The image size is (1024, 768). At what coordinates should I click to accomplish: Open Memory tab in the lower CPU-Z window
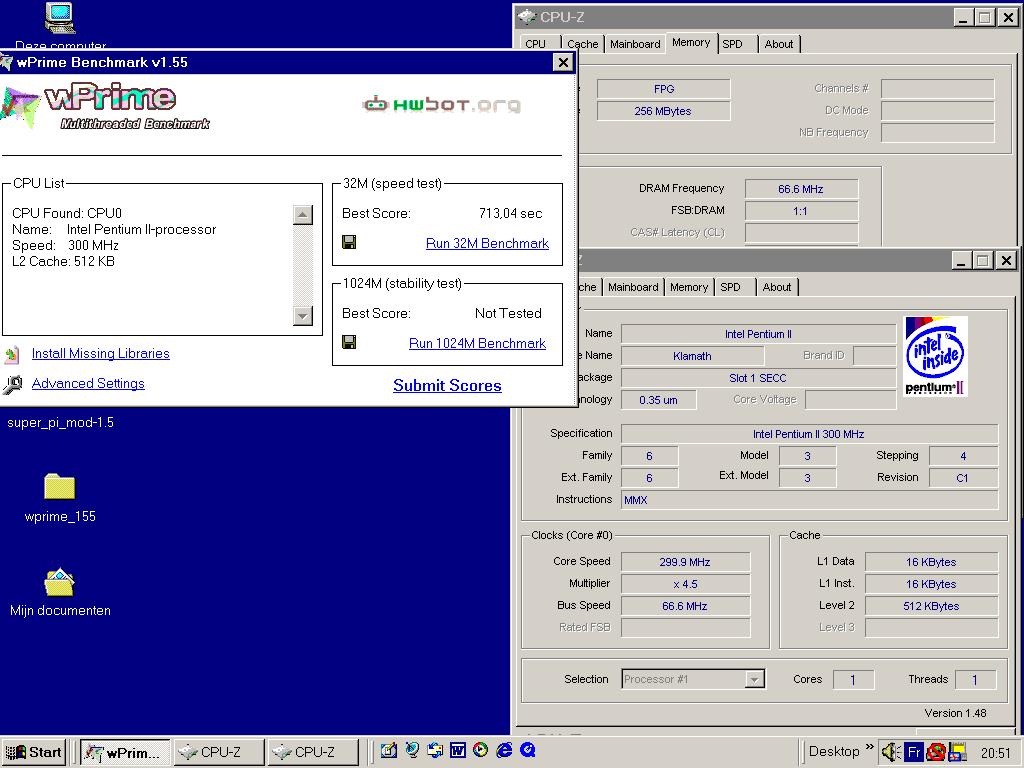tap(689, 287)
